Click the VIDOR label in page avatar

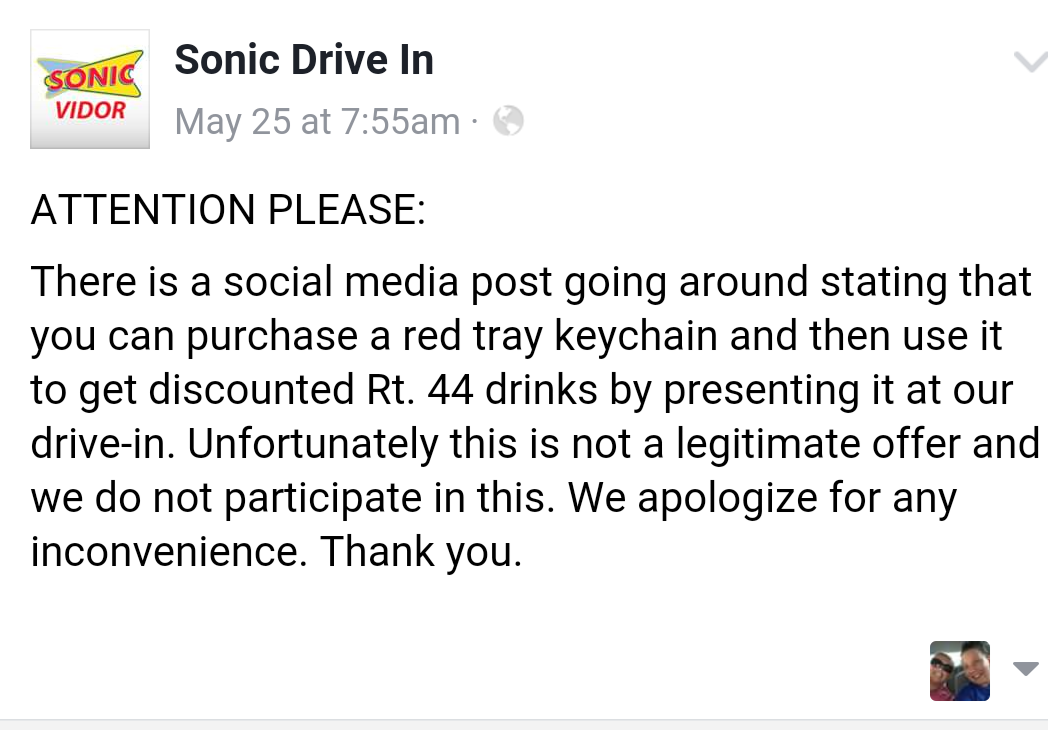(90, 110)
